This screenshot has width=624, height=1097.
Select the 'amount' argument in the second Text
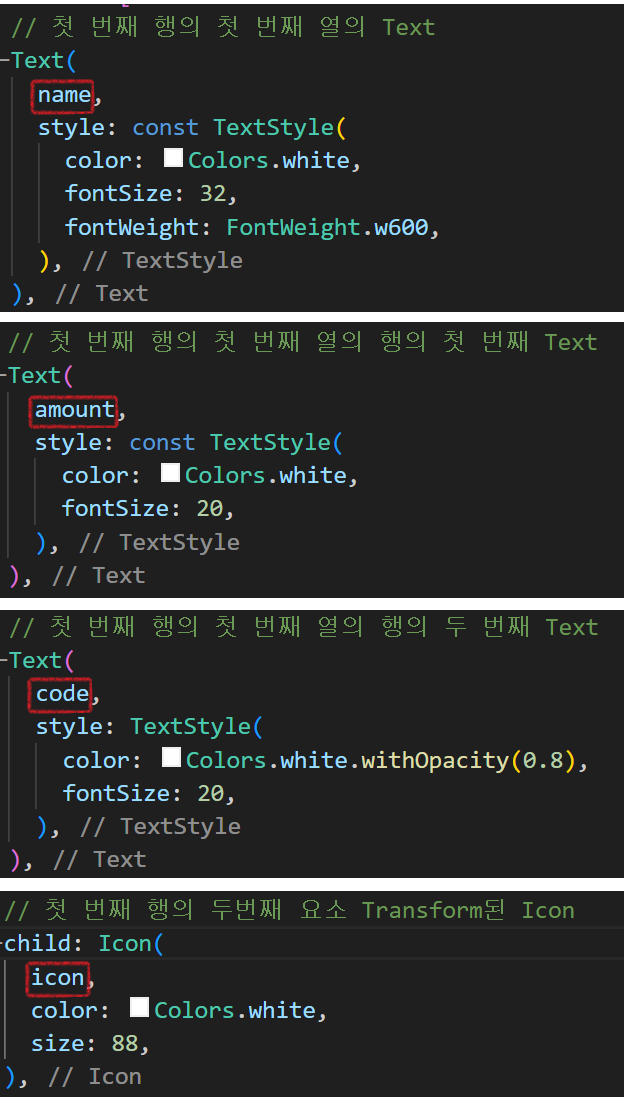pos(74,409)
